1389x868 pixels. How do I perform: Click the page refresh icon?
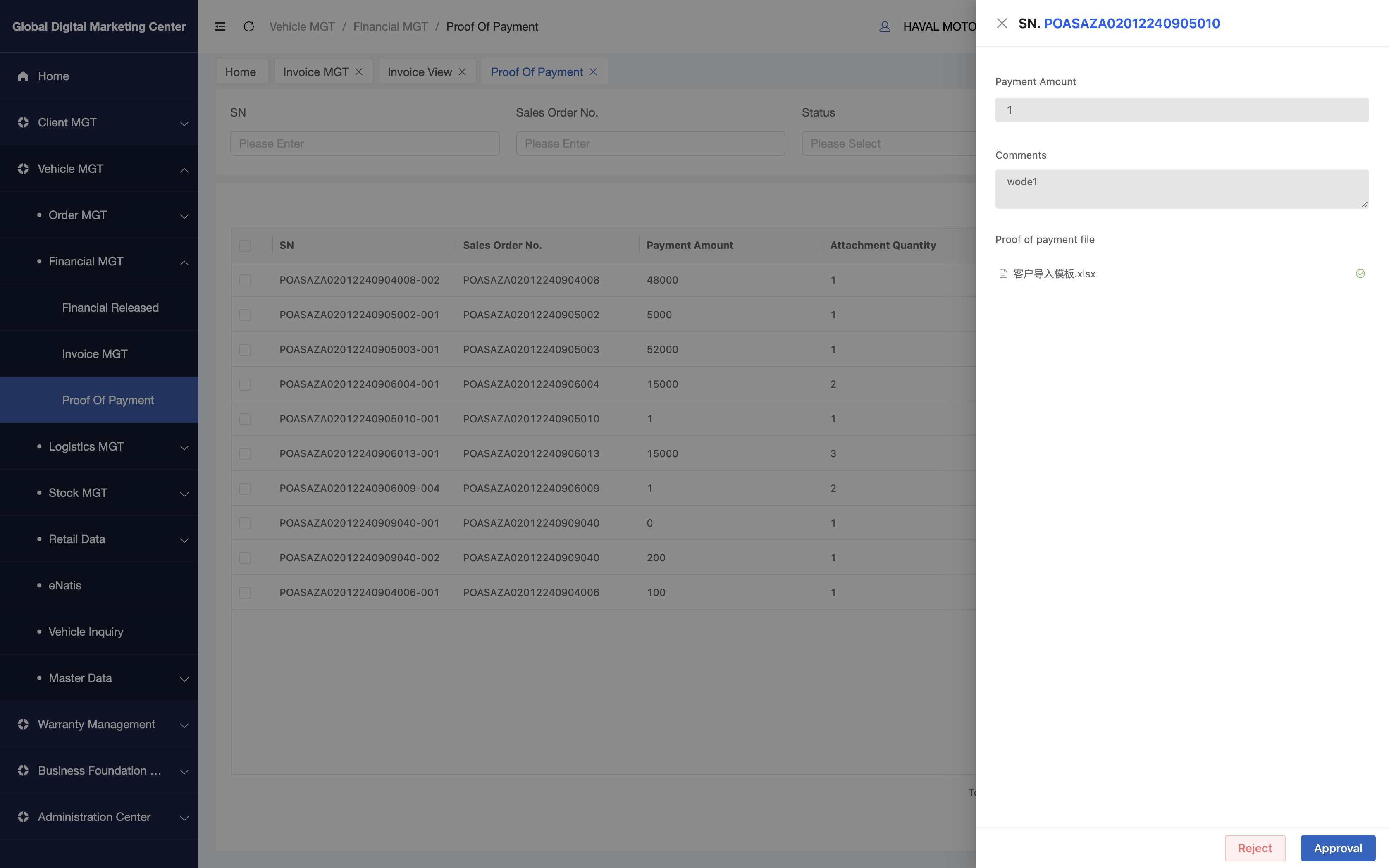point(248,26)
